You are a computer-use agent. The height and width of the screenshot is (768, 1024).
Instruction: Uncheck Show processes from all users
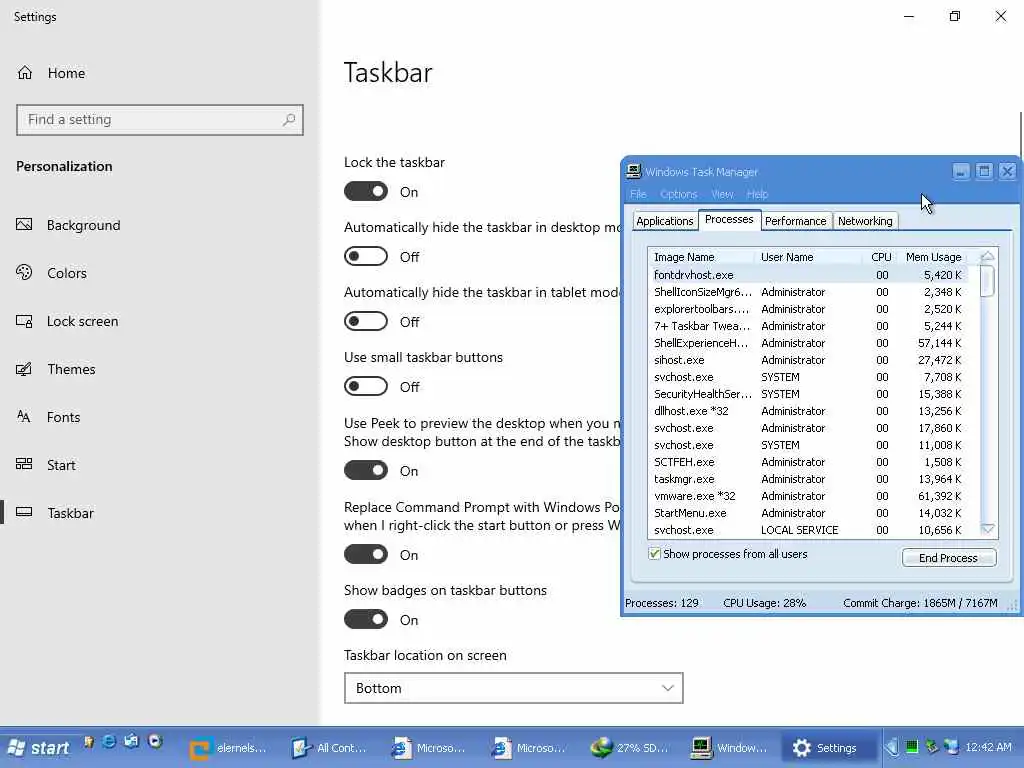click(x=654, y=554)
